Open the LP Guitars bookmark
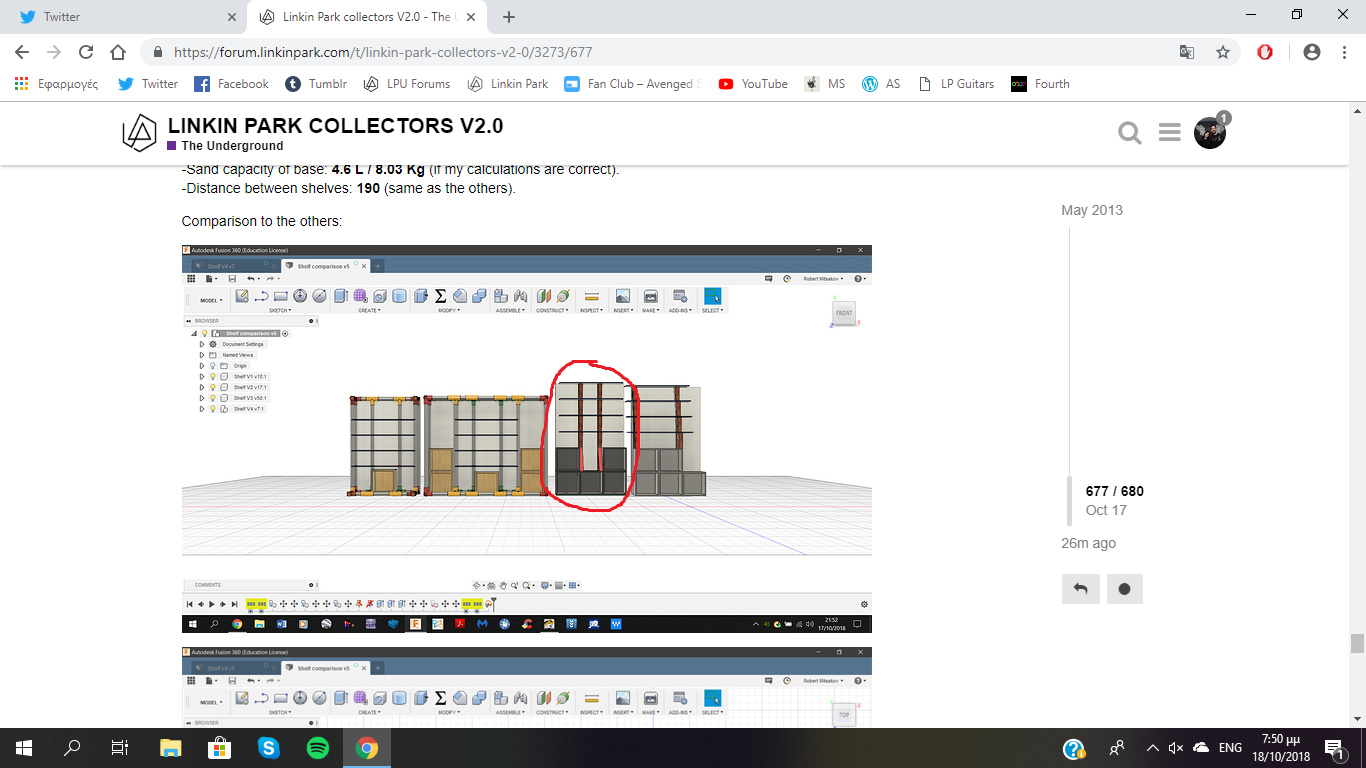The height and width of the screenshot is (768, 1366). [956, 84]
